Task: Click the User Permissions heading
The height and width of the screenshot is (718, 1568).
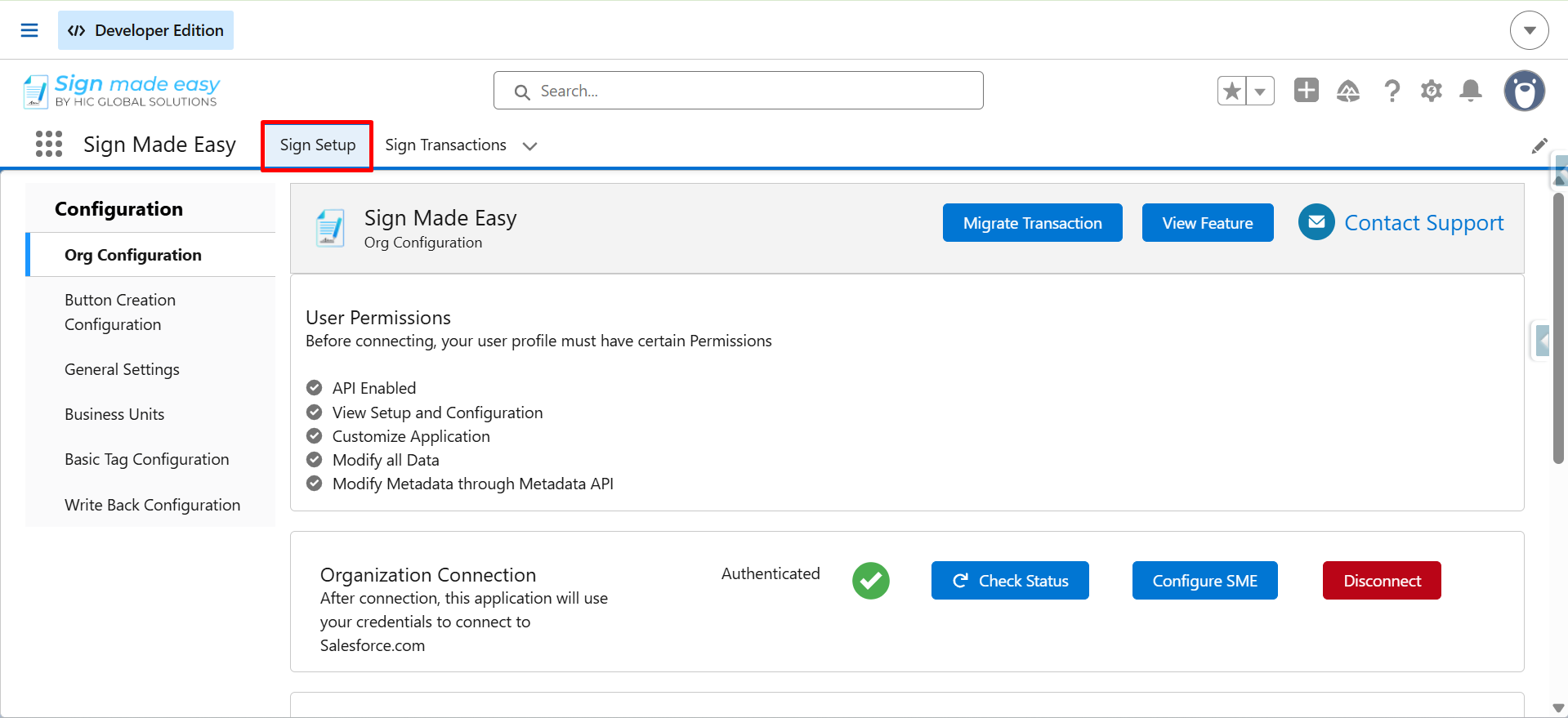Action: [378, 318]
